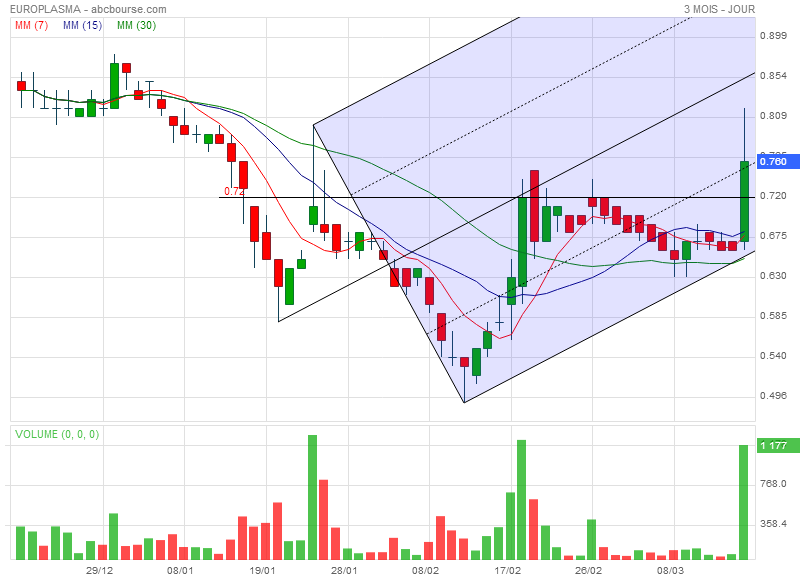
Task: Click the 3 MOIS - JOUR period label
Action: [x=719, y=9]
